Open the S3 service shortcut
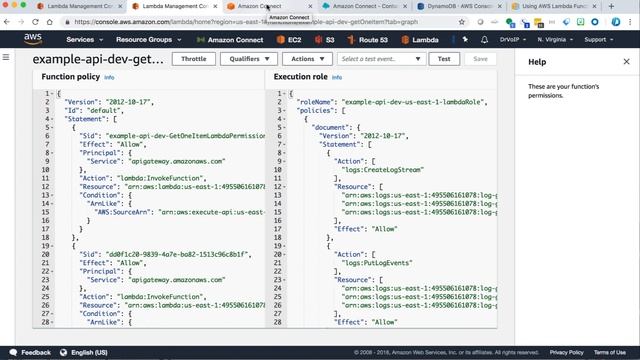This screenshot has height=360, width=640. coord(325,40)
